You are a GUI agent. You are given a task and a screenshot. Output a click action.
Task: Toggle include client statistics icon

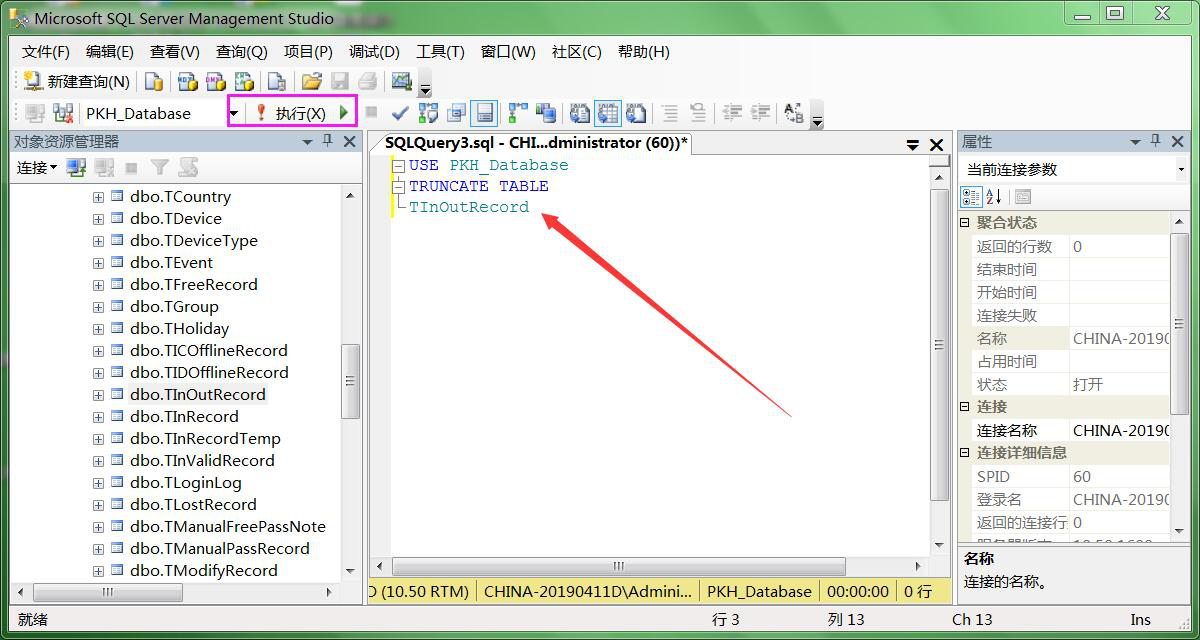coord(545,113)
